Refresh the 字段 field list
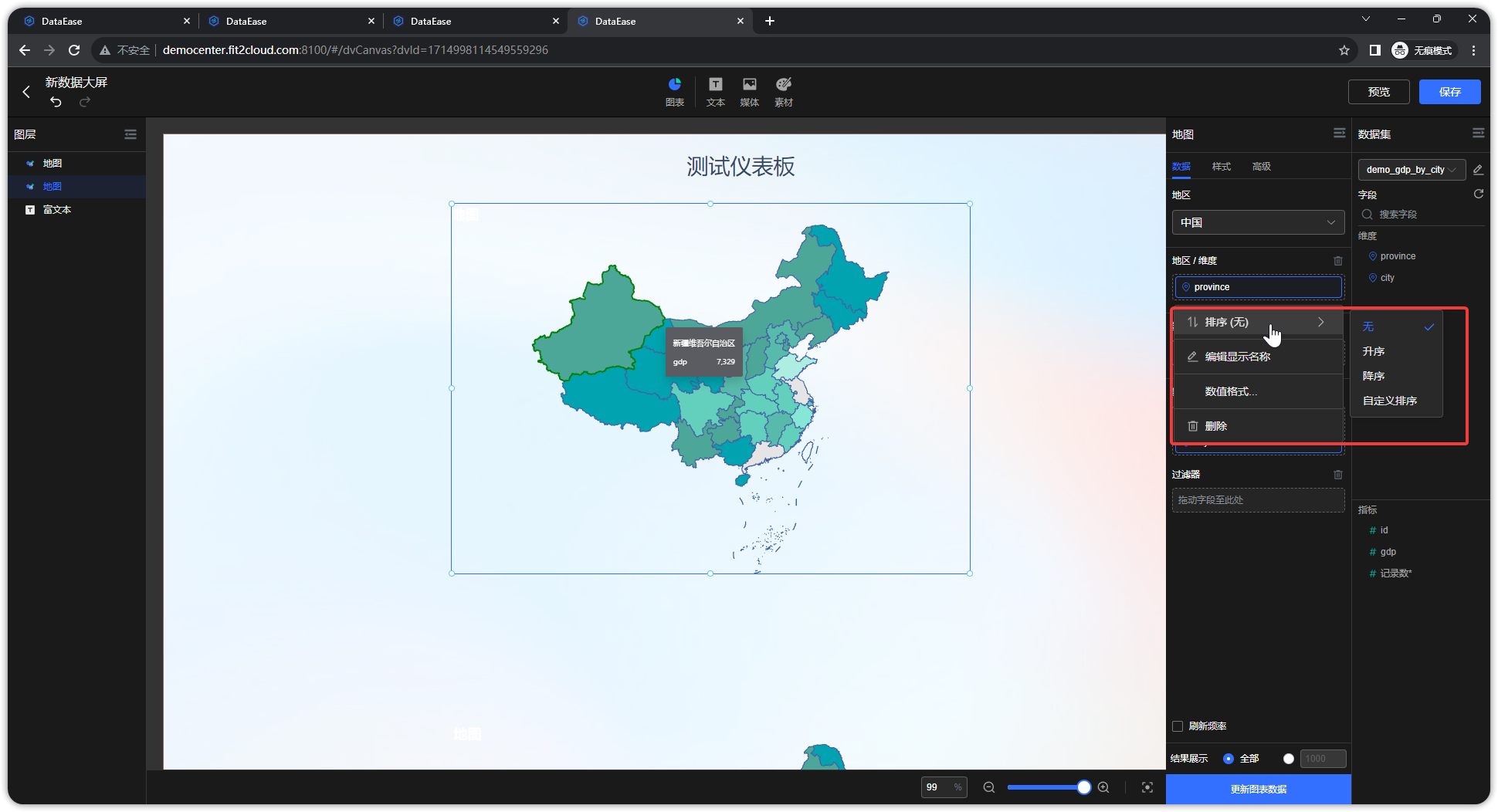 tap(1478, 194)
